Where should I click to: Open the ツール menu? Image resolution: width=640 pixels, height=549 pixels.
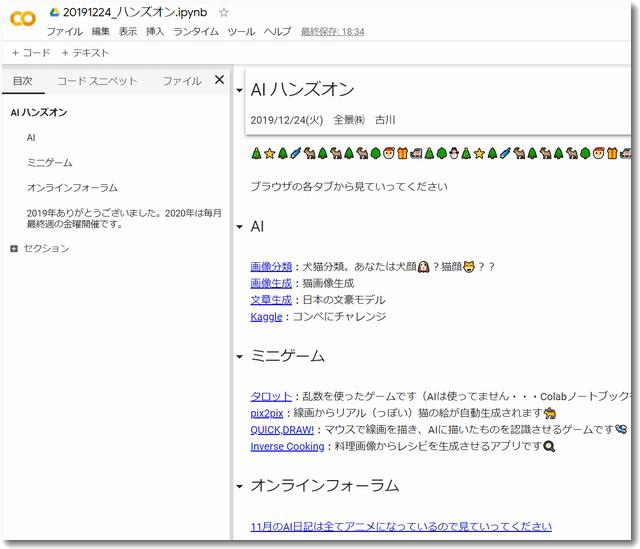tap(241, 31)
